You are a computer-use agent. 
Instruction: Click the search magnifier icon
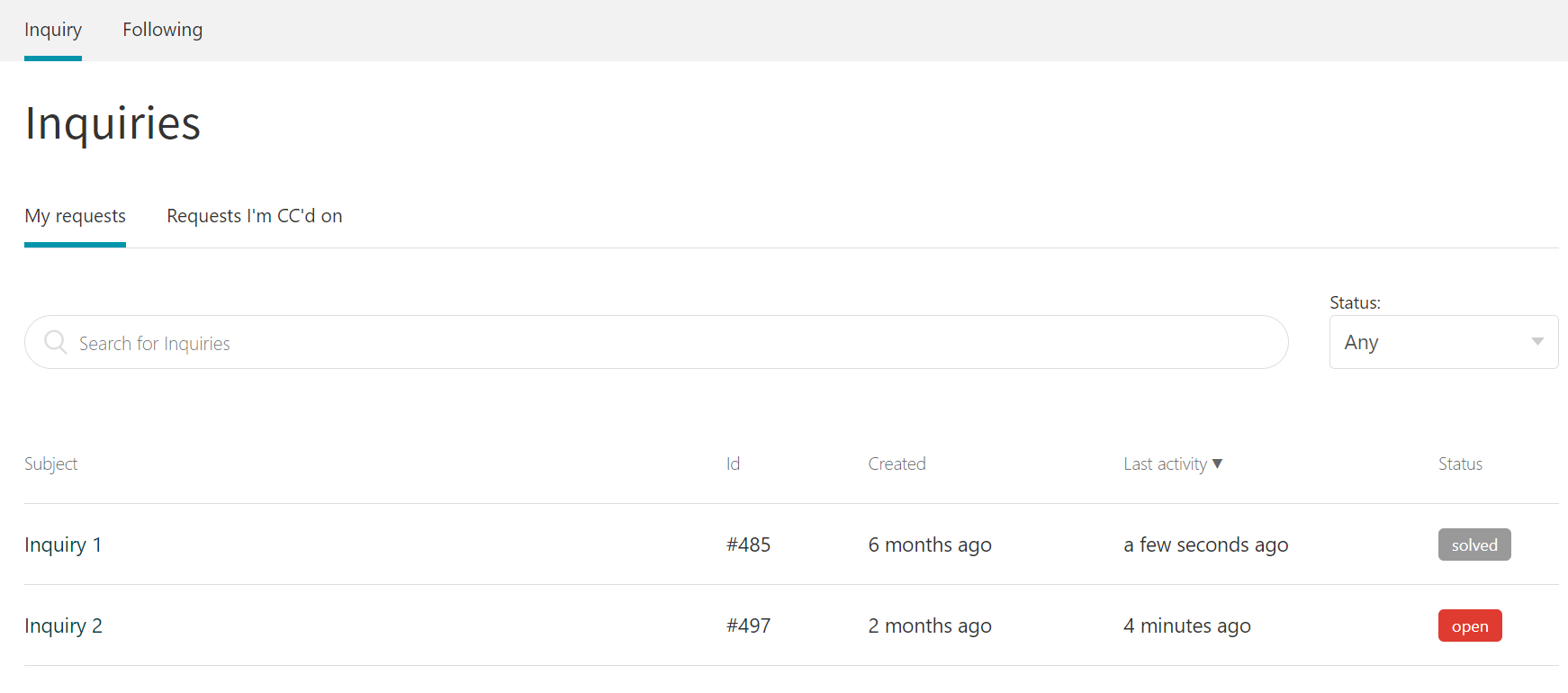[x=56, y=342]
